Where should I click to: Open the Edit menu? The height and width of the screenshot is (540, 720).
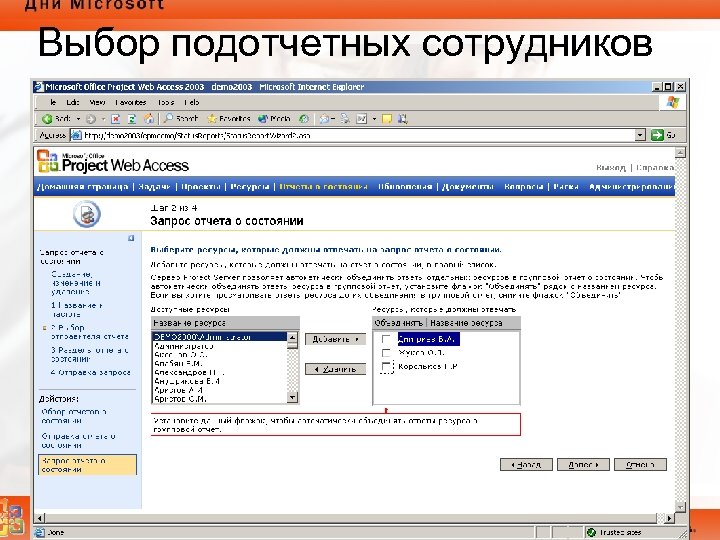[73, 102]
